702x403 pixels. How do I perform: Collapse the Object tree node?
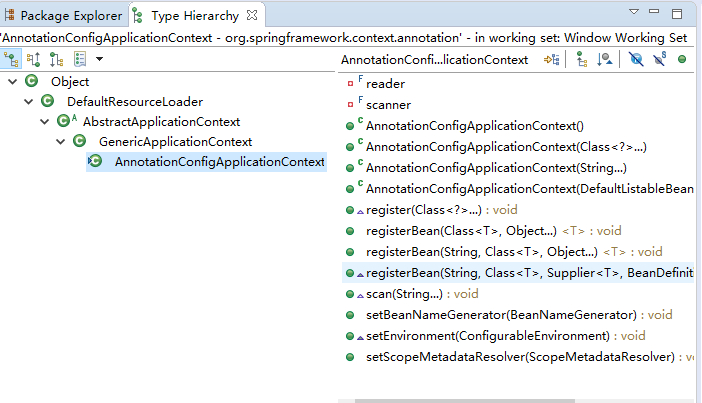[x=13, y=81]
